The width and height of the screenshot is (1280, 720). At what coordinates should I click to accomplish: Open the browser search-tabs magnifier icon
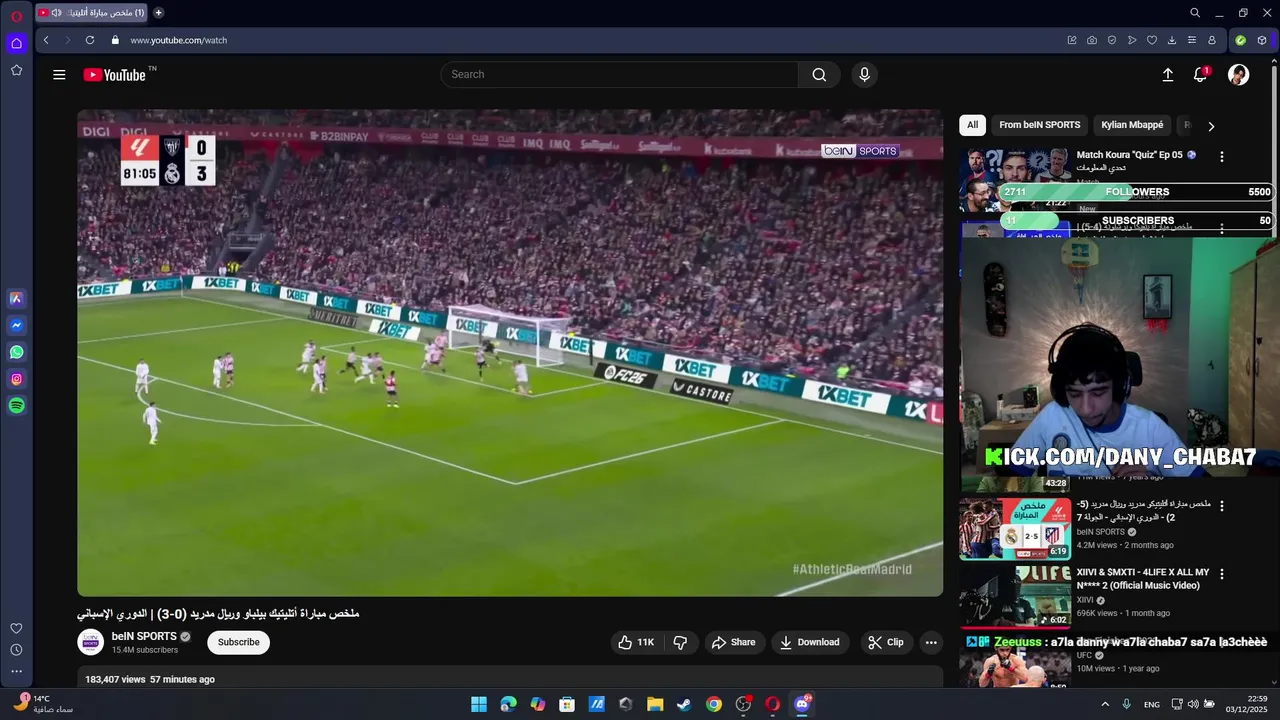tap(1195, 13)
